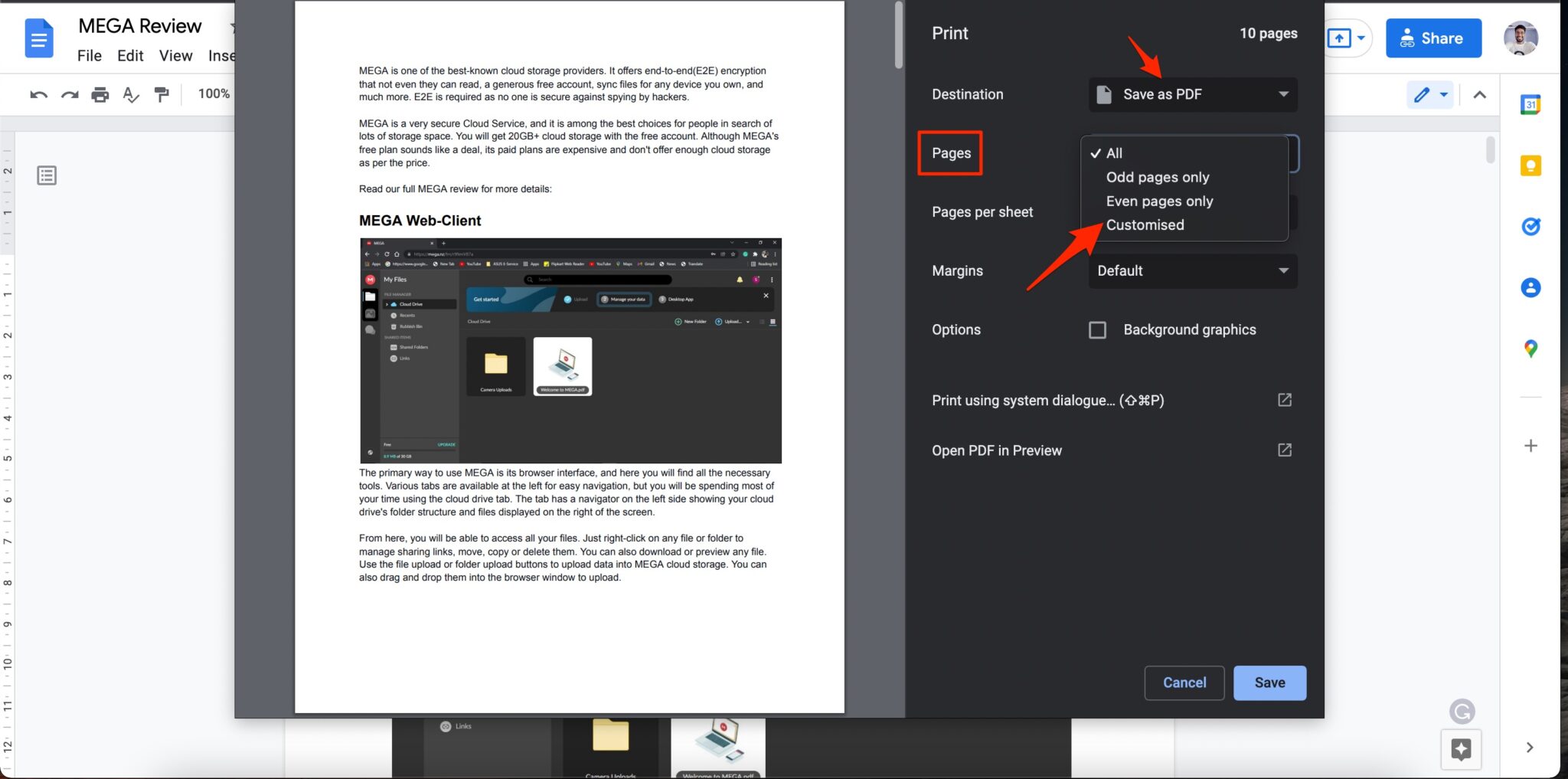Viewport: 1568px width, 779px height.
Task: Click the 10 pages count text
Action: [1268, 33]
